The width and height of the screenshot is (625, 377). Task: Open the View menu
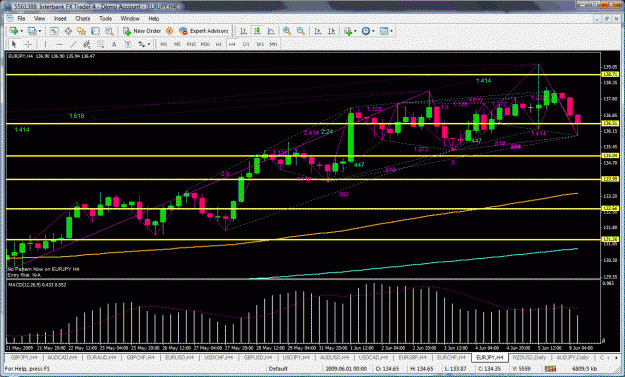(x=39, y=18)
